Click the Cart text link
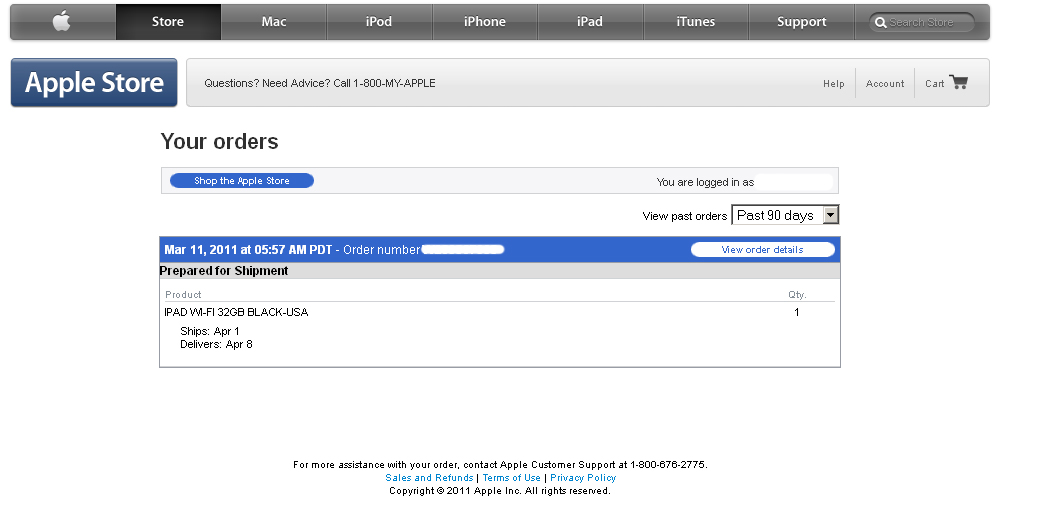 tap(934, 83)
